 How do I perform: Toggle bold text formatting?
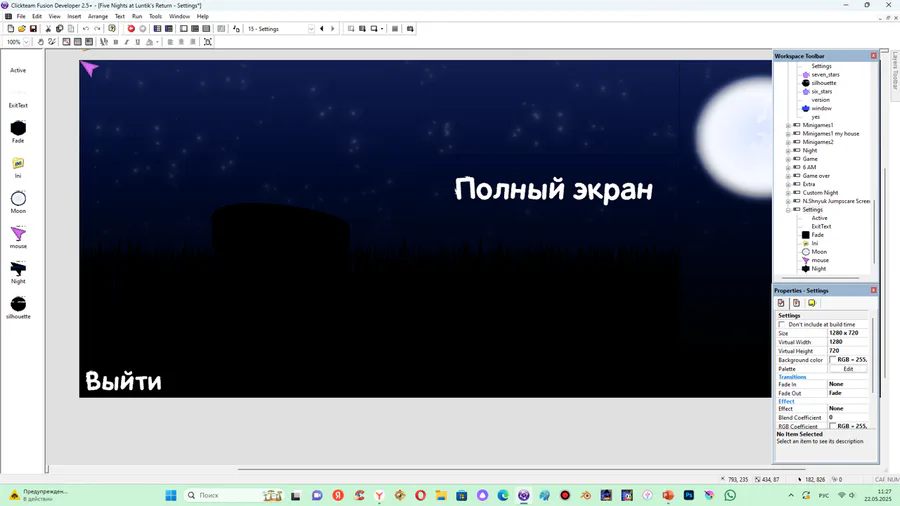pyautogui.click(x=116, y=42)
